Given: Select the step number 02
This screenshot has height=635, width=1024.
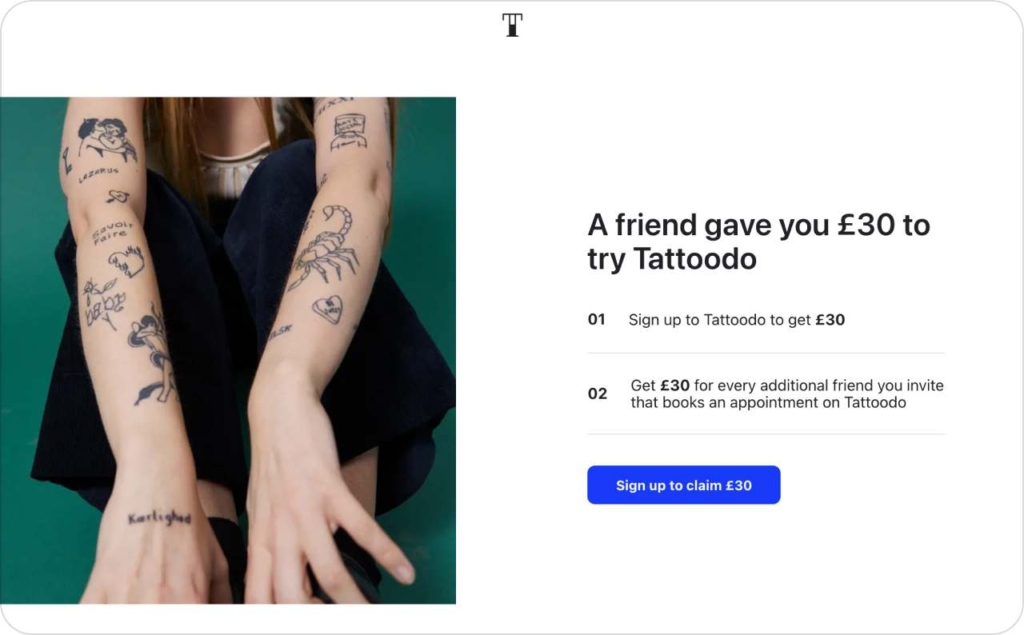Looking at the screenshot, I should click(597, 394).
